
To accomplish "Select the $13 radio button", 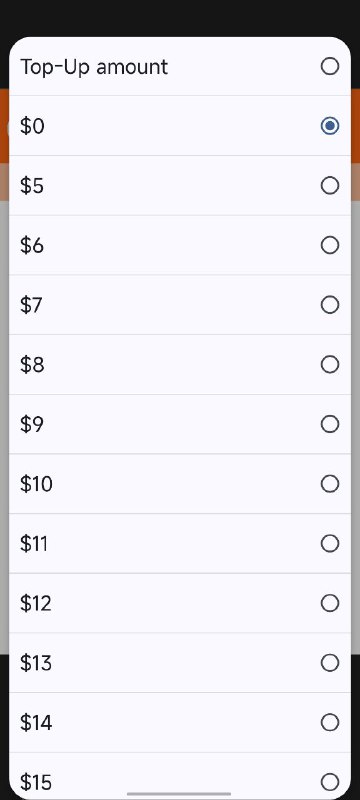I will pyautogui.click(x=330, y=663).
